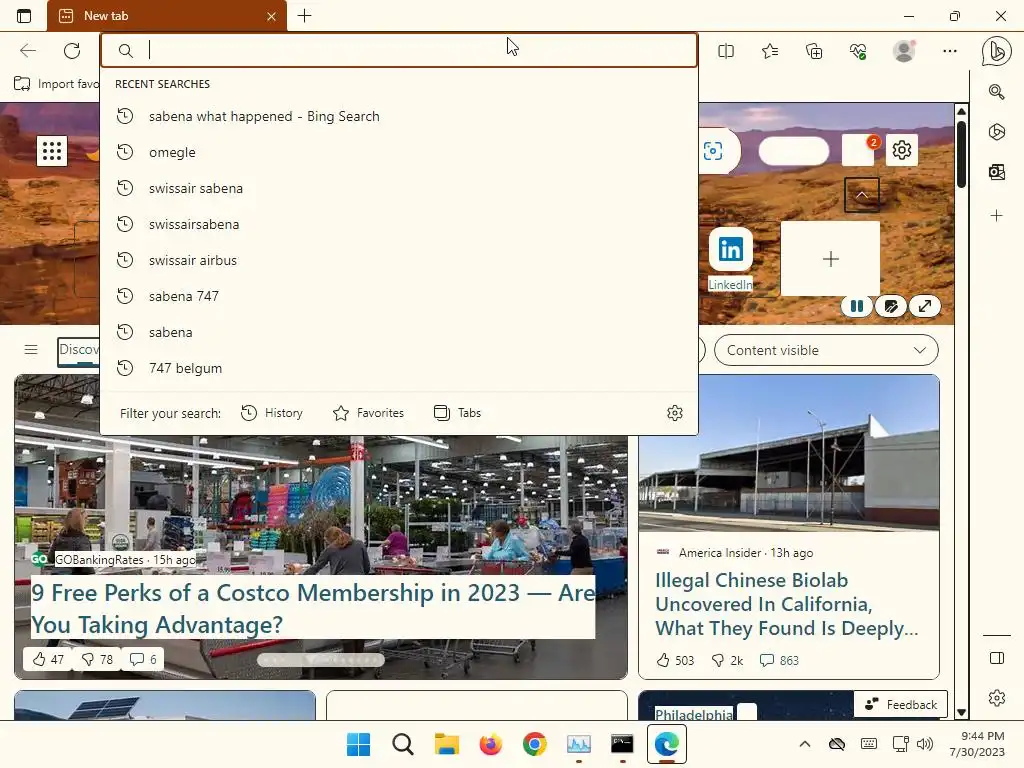Edit the background image
The image size is (1024, 768).
click(x=891, y=306)
